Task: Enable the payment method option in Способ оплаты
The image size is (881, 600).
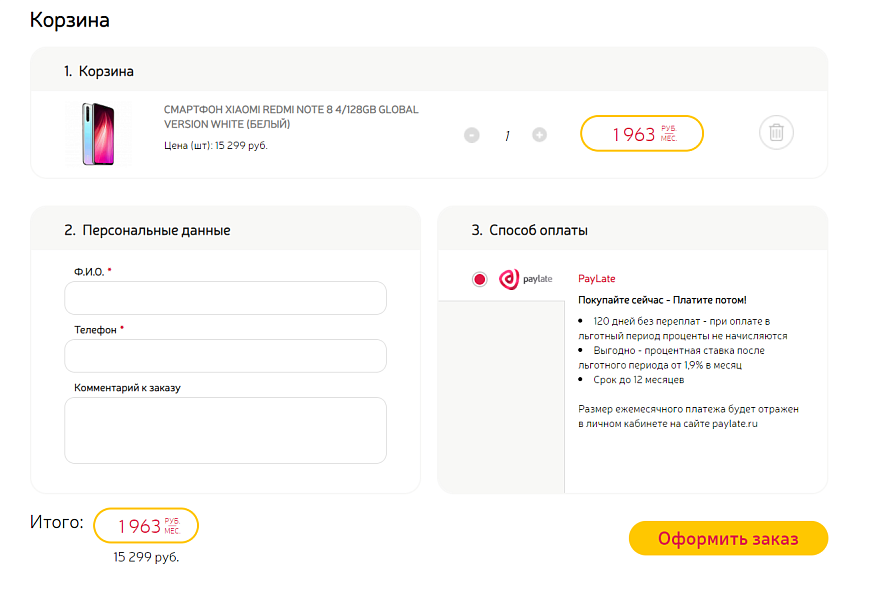Action: click(x=481, y=279)
